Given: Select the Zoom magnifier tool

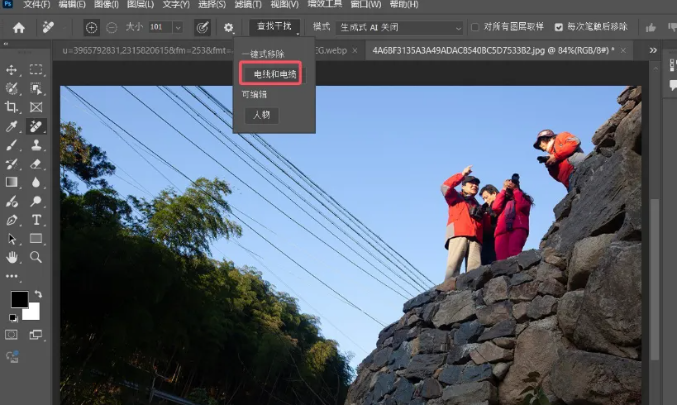Looking at the screenshot, I should (x=36, y=257).
